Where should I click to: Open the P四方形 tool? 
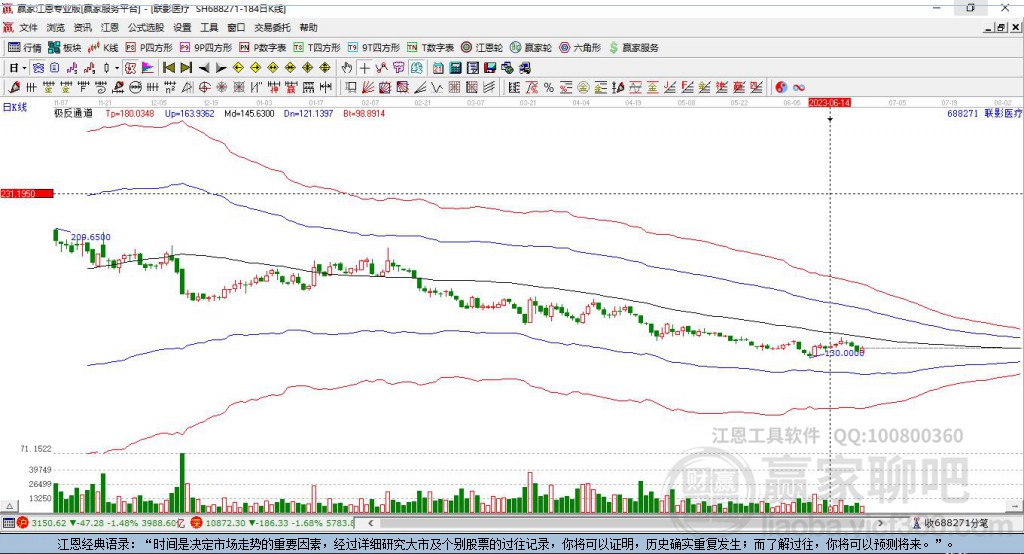coord(149,48)
